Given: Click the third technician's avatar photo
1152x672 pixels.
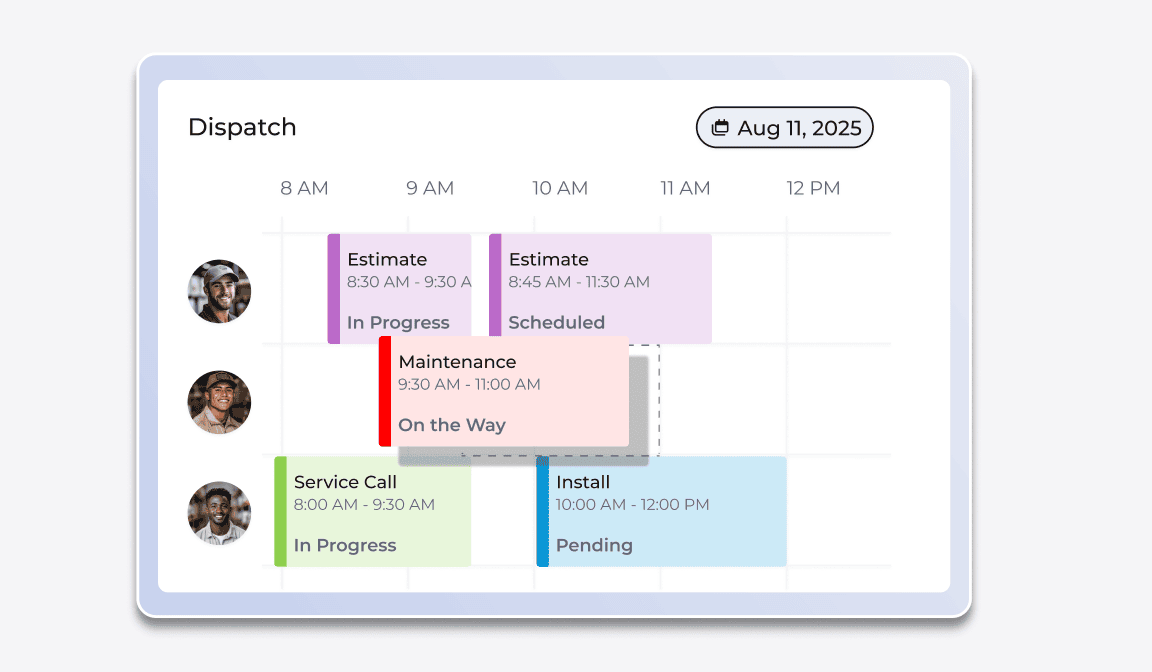Looking at the screenshot, I should [219, 512].
